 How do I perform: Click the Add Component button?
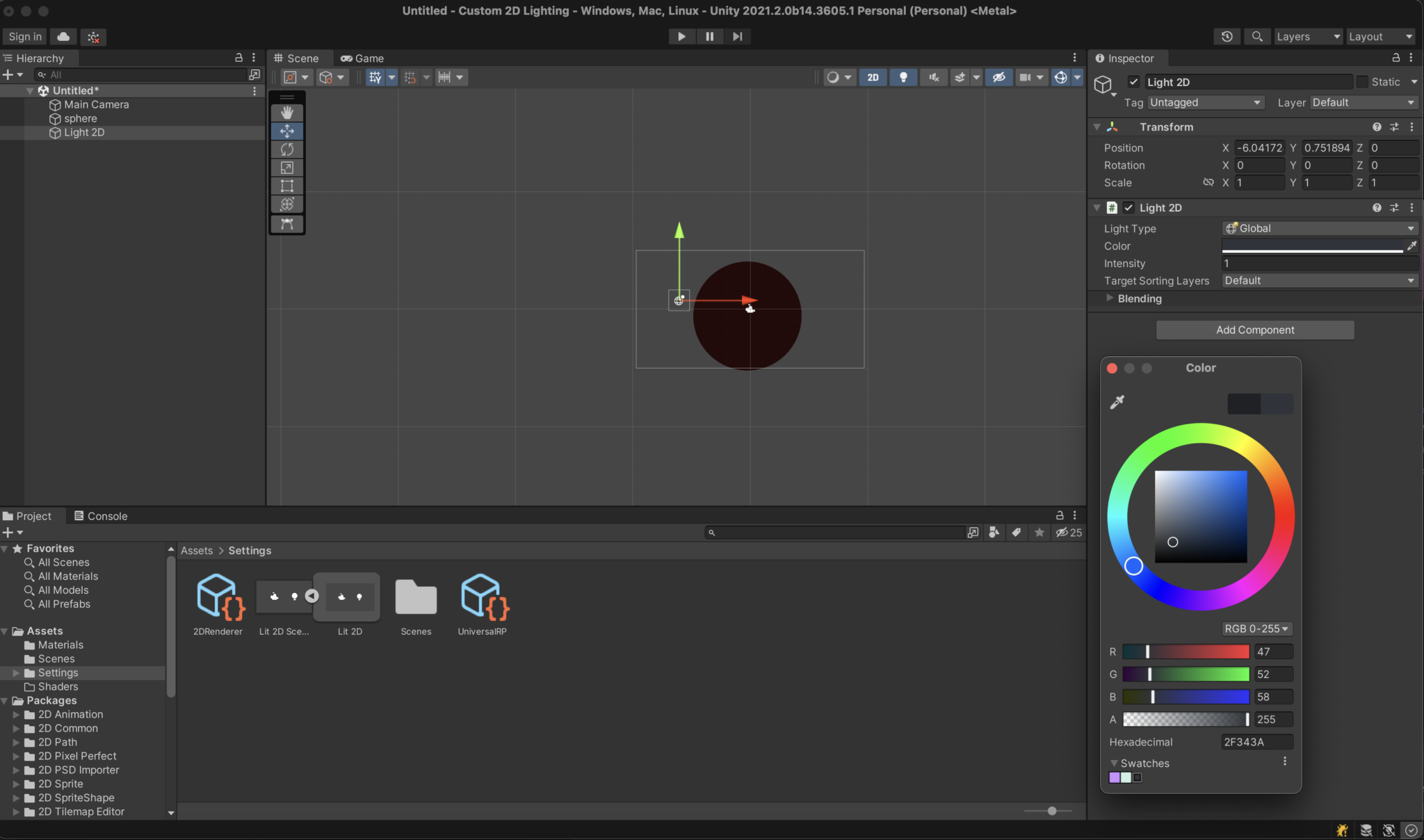pos(1254,330)
